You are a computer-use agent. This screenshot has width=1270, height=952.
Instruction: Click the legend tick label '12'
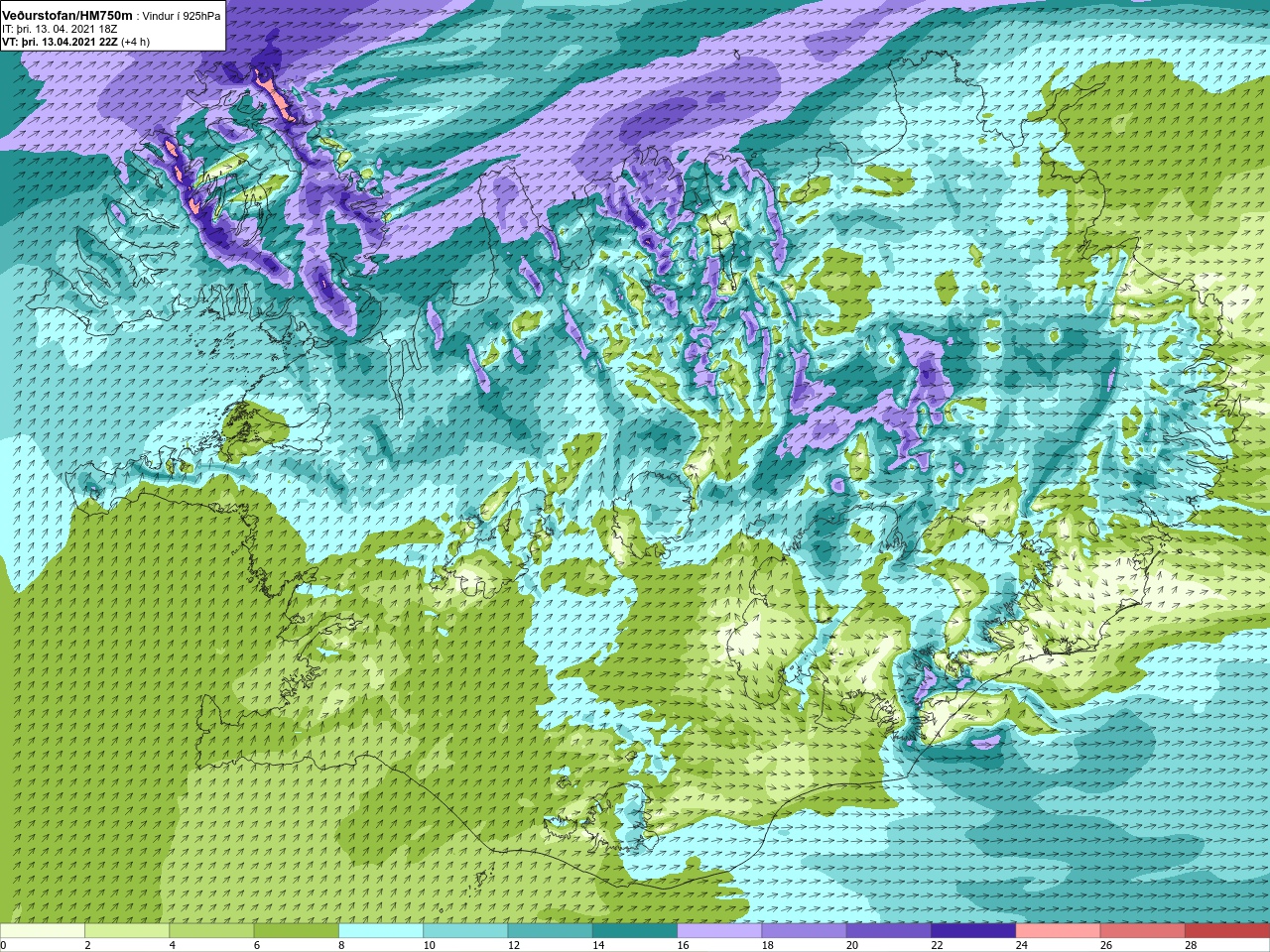pyautogui.click(x=514, y=945)
